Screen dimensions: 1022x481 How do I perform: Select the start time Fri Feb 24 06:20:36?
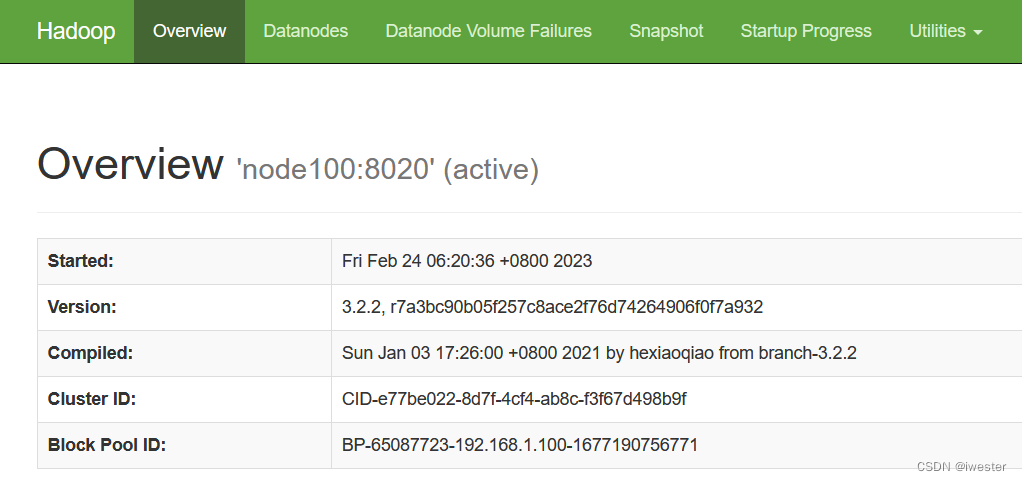point(467,261)
